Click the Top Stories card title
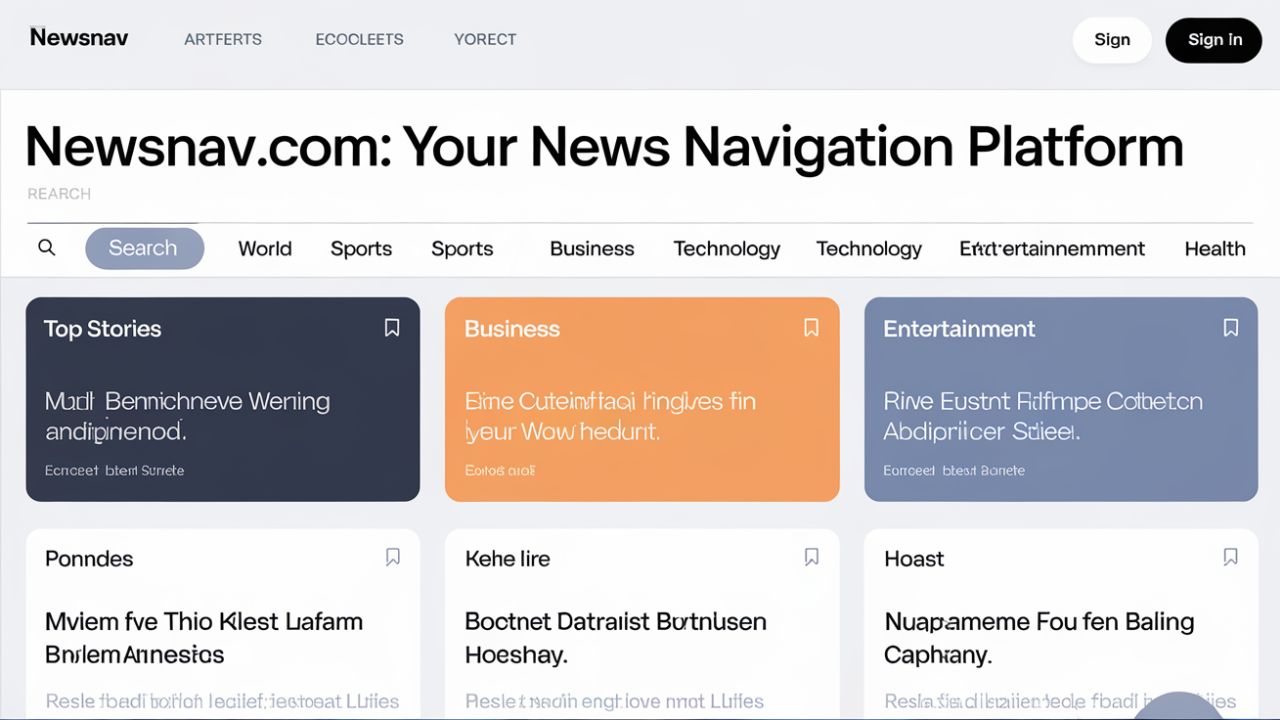Viewport: 1280px width, 720px height. click(x=102, y=329)
